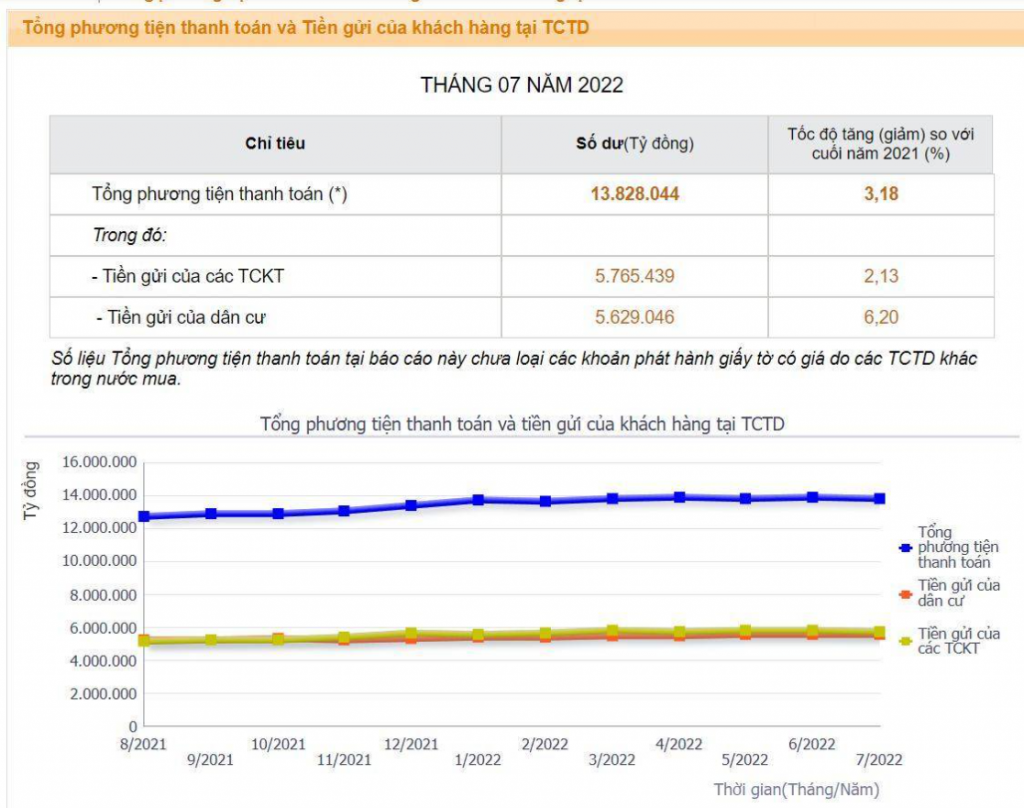Click the yellow legend marker for Tiền gửi của các TCKT
1024x808 pixels.
point(905,641)
